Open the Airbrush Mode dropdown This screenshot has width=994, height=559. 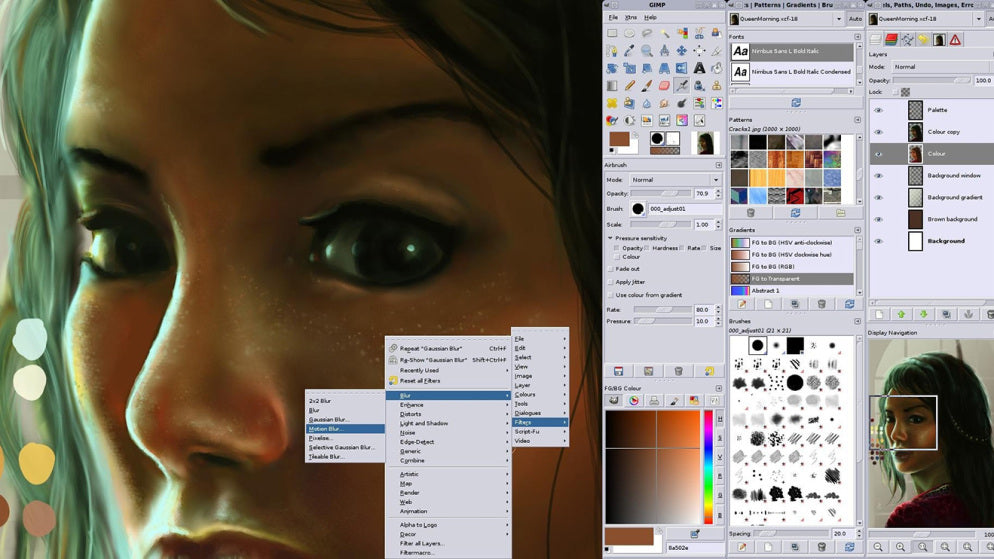coord(674,180)
